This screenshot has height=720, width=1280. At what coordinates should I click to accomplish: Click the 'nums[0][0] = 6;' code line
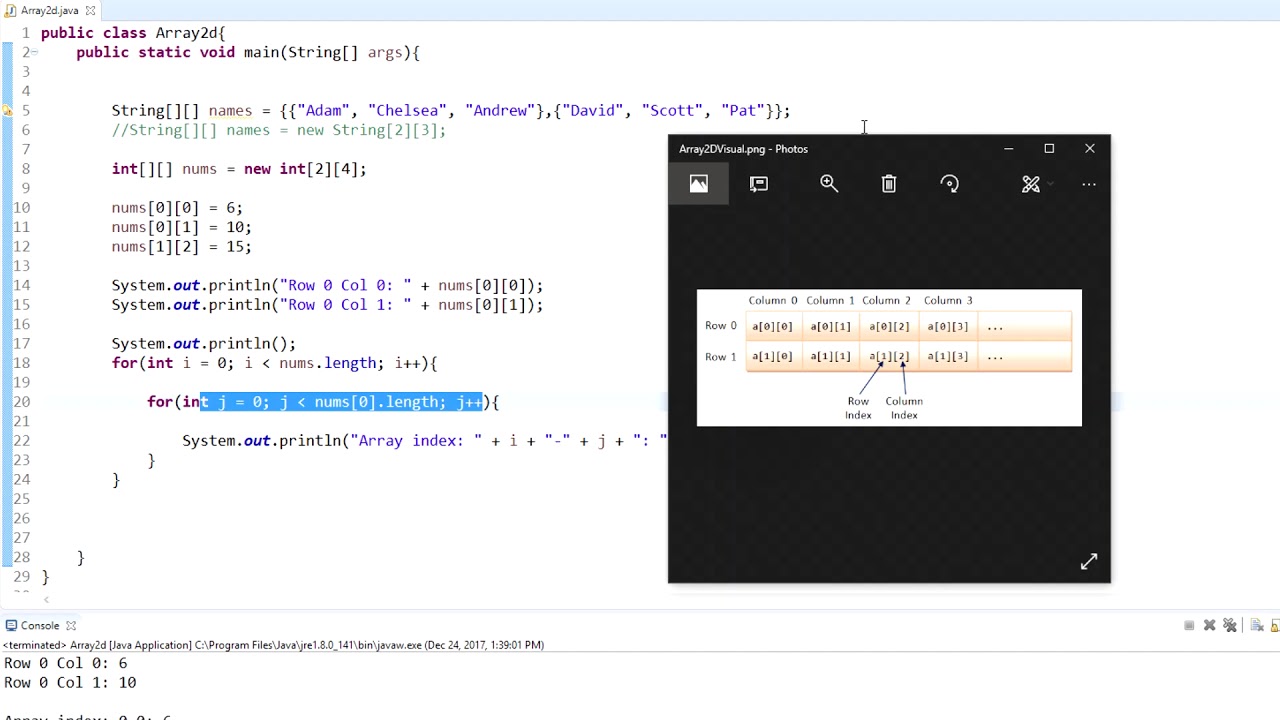177,208
